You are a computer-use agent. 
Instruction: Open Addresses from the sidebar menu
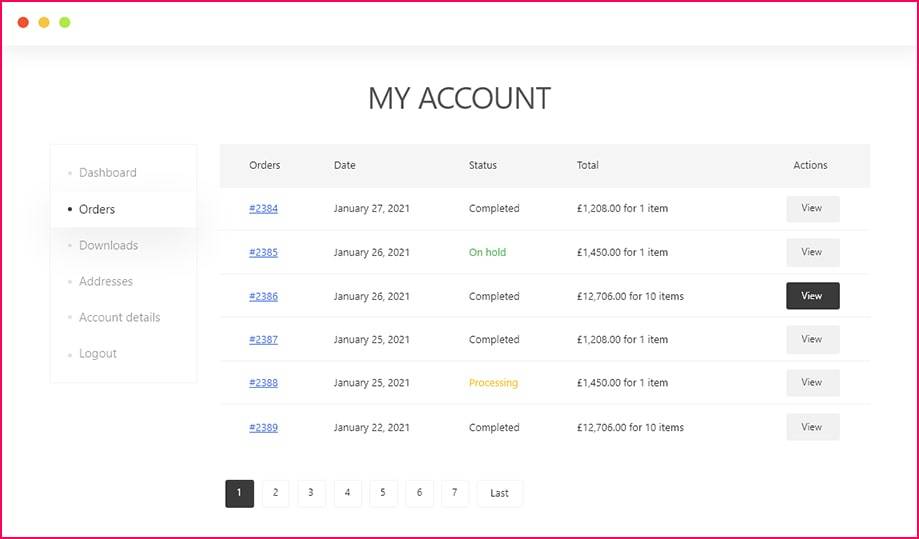tap(105, 281)
